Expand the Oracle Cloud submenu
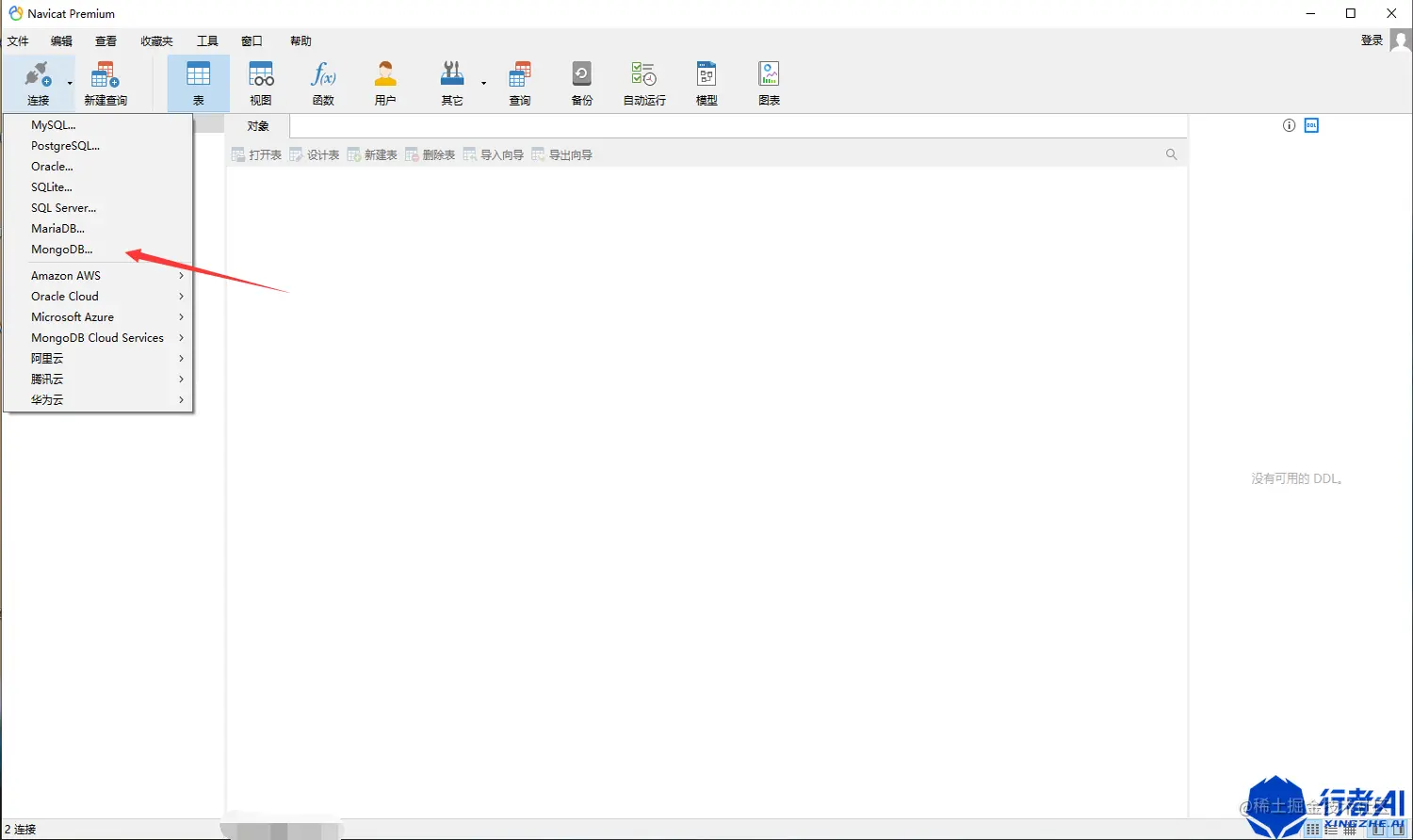Viewport: 1413px width, 840px height. pos(98,297)
